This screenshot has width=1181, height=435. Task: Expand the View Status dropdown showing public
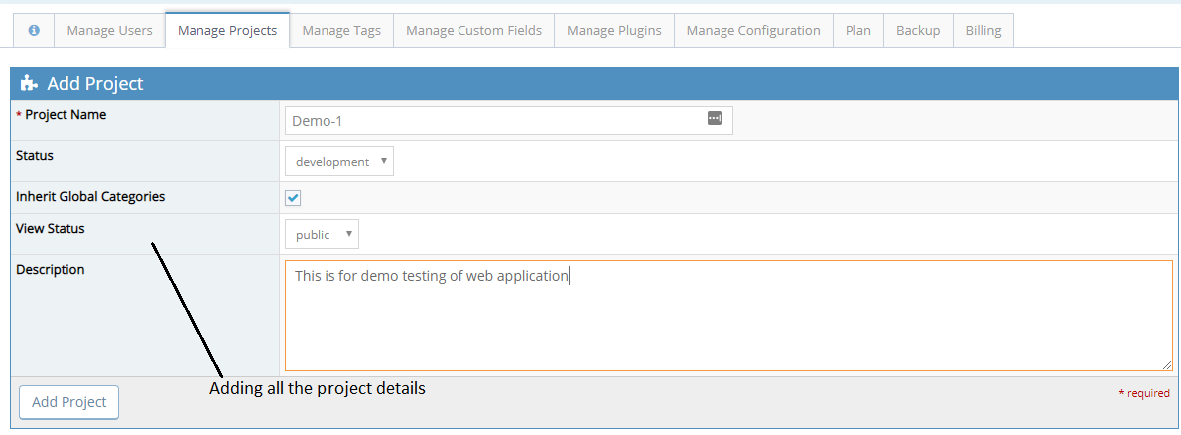pos(321,235)
